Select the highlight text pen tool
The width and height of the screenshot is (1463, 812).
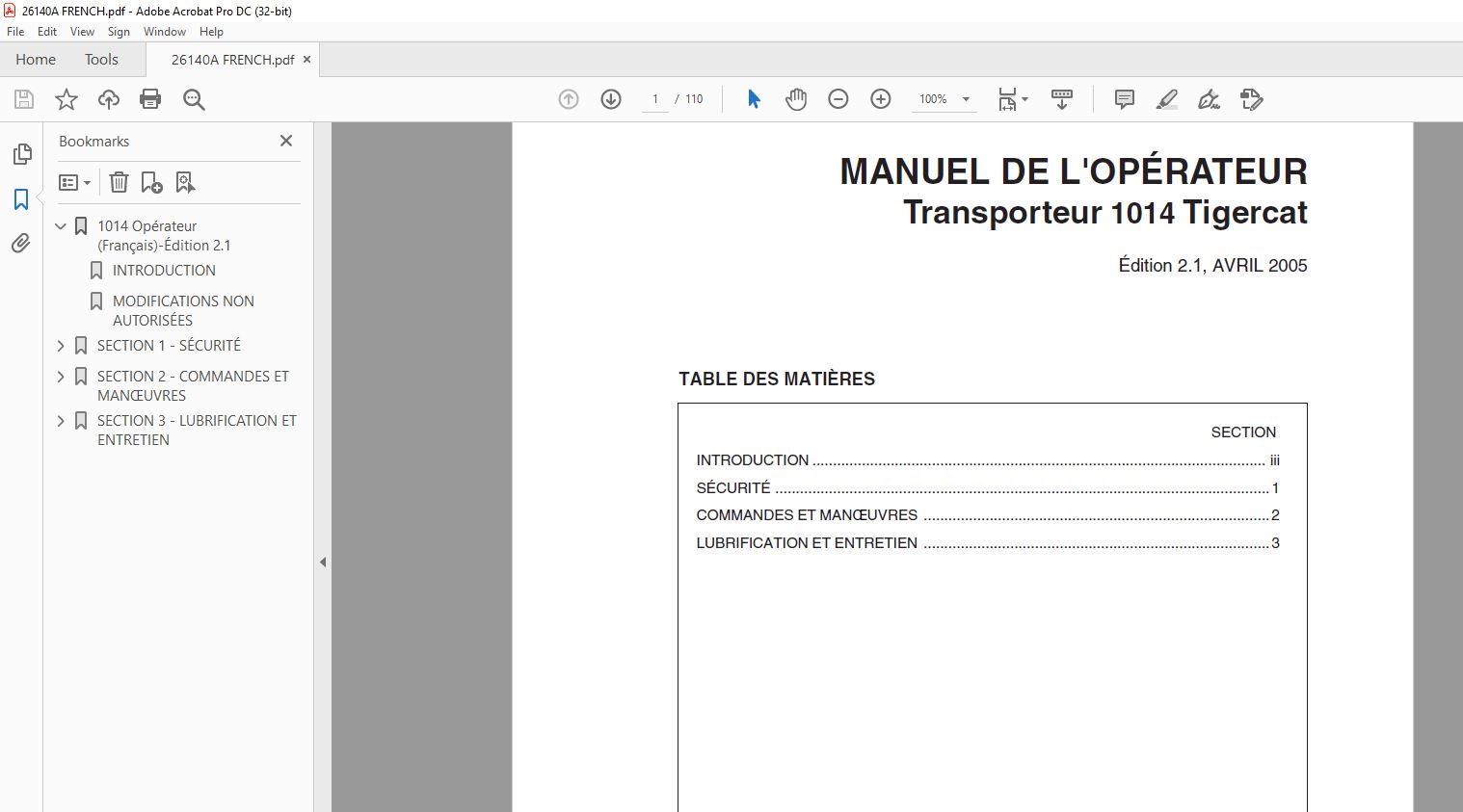coord(1166,99)
